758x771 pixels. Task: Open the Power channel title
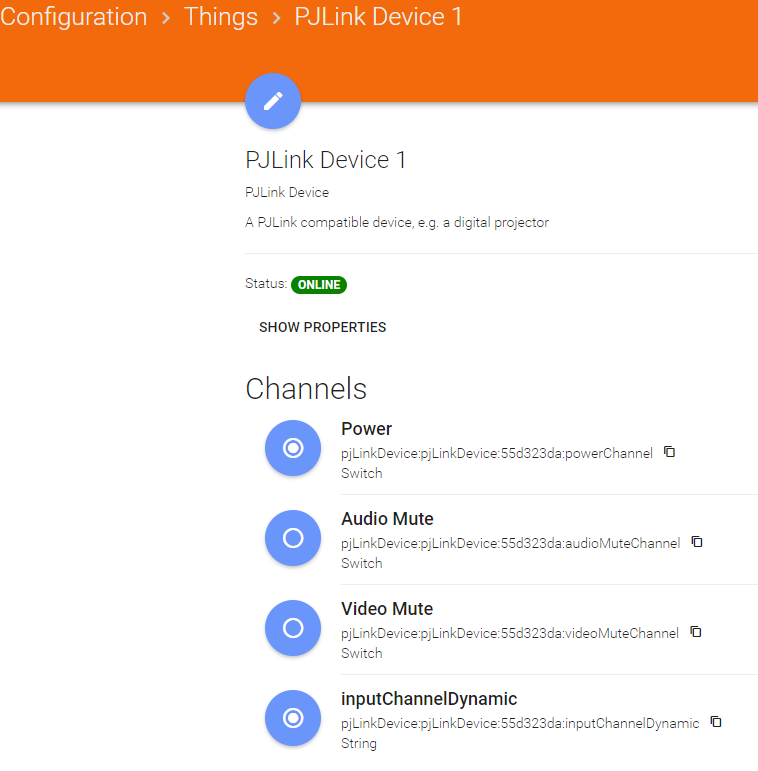(366, 429)
